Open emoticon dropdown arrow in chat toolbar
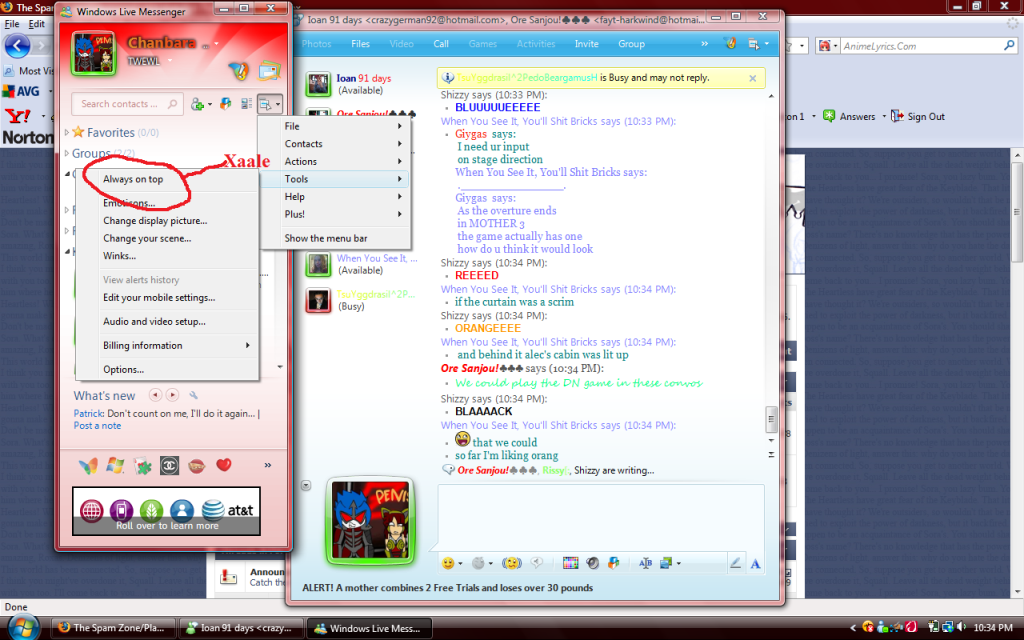This screenshot has width=1024, height=640. (460, 563)
